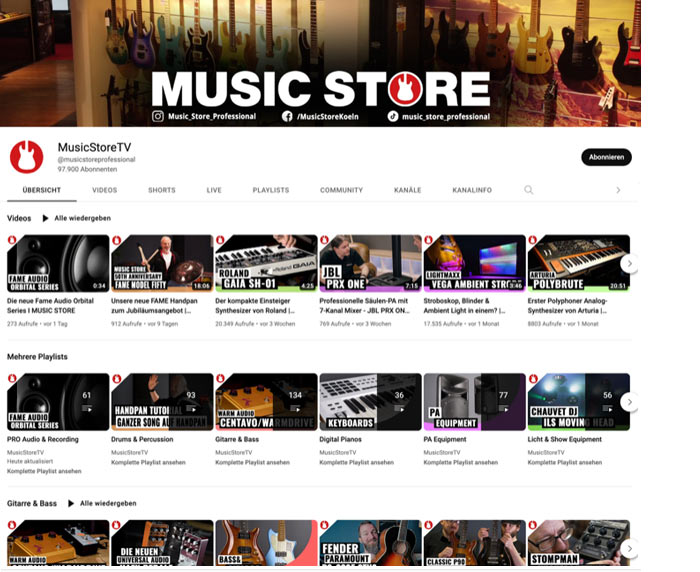Click the '97.900 Abonnenten' subscriber count

(87, 169)
